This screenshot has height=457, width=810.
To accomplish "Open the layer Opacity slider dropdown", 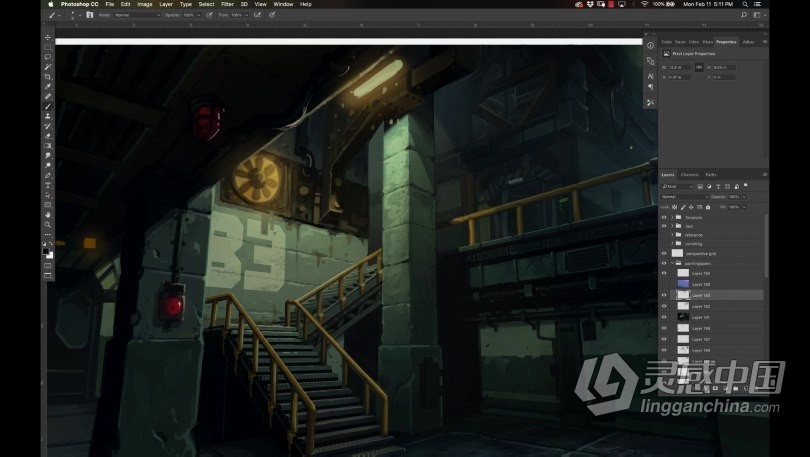I will point(744,197).
